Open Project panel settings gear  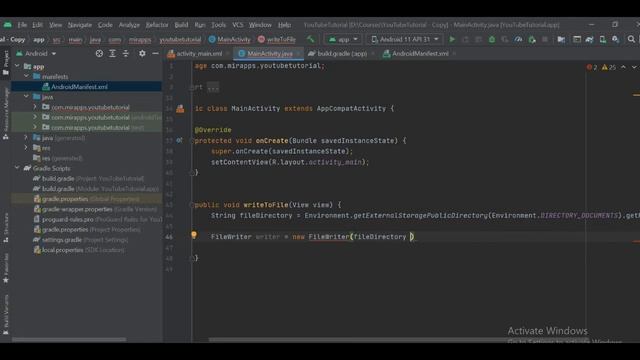142,53
